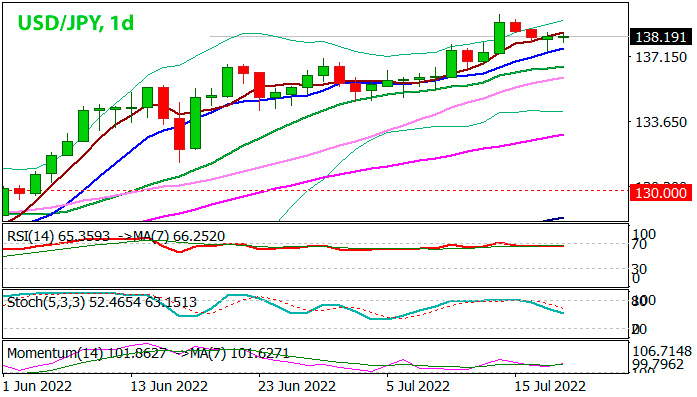Click the RSI(14) 65.3593 indicator label
This screenshot has height=397, width=697.
coord(58,236)
